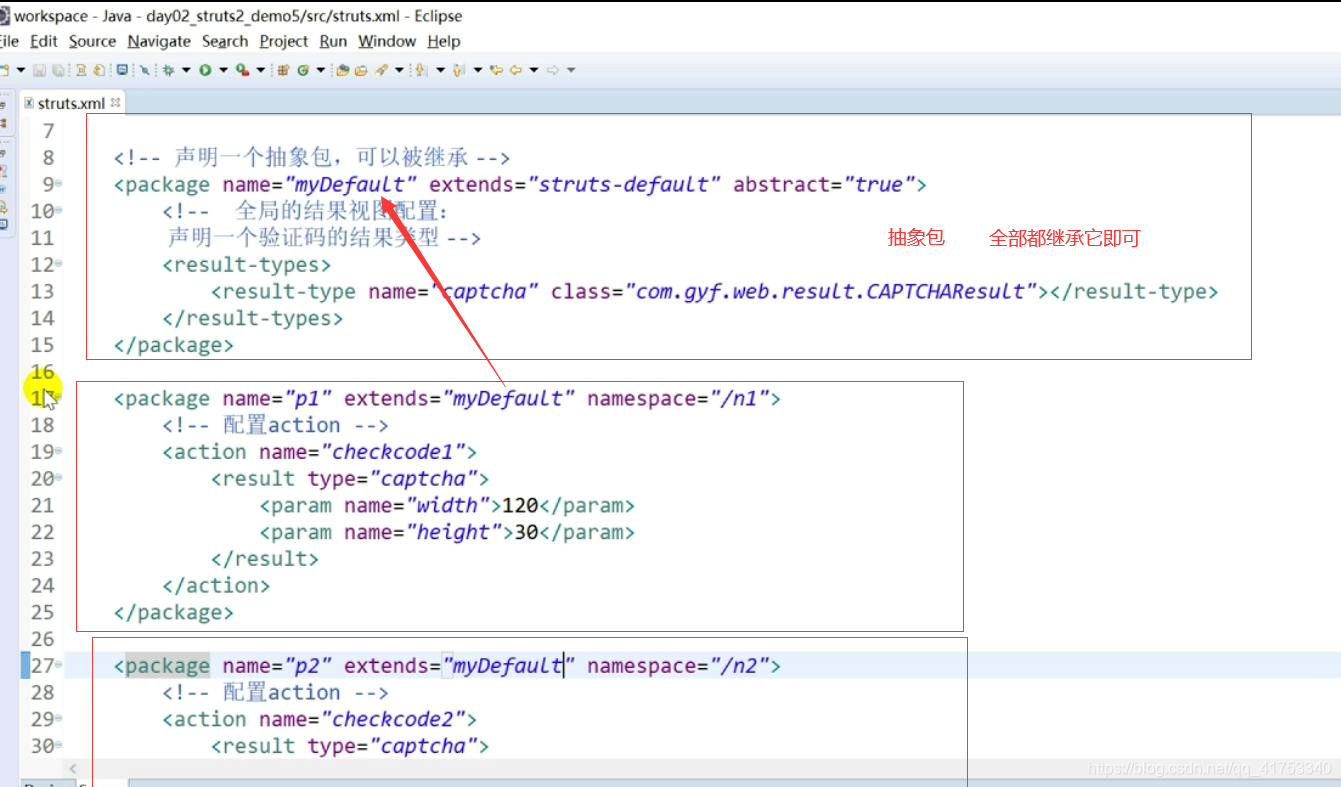Viewport: 1341px width, 787px height.
Task: Click the horizontal scrollbar left arrow
Action: [71, 768]
